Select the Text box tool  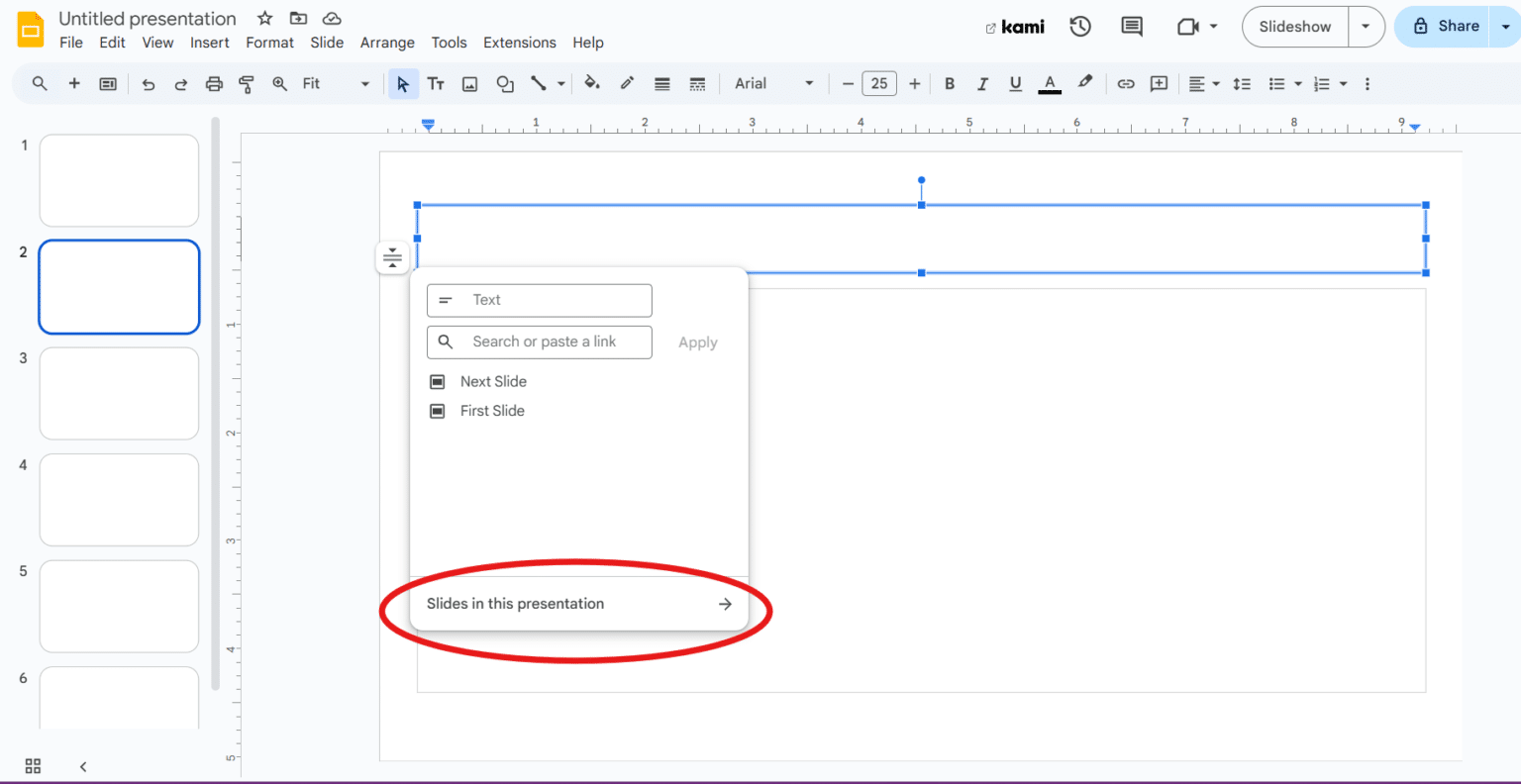436,83
